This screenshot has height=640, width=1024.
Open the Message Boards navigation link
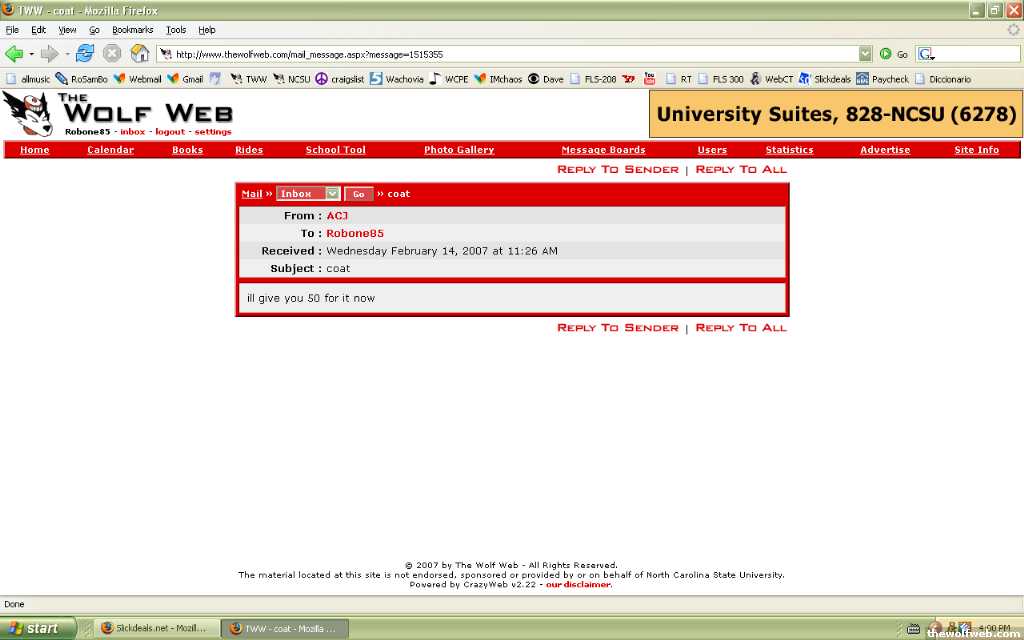click(603, 150)
